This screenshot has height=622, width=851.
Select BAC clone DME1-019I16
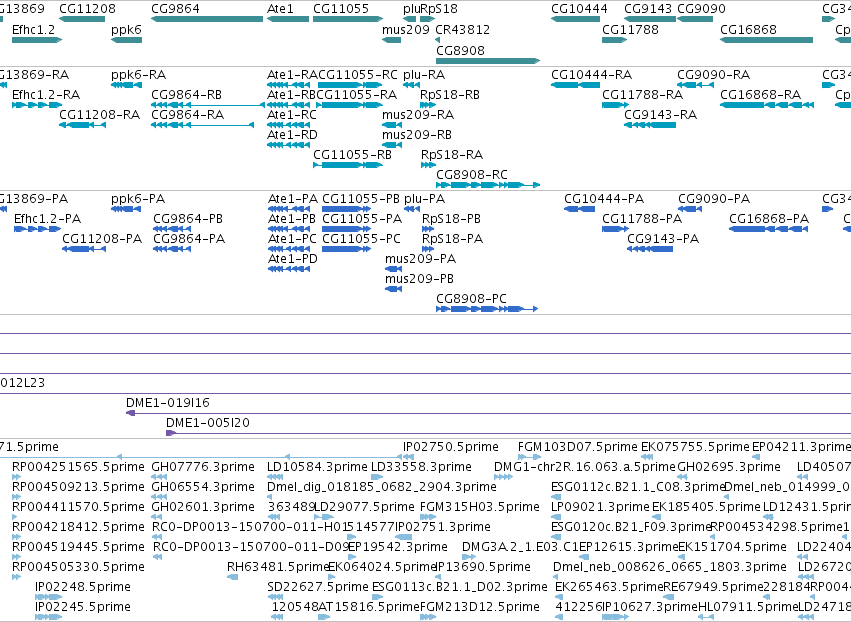[488, 413]
